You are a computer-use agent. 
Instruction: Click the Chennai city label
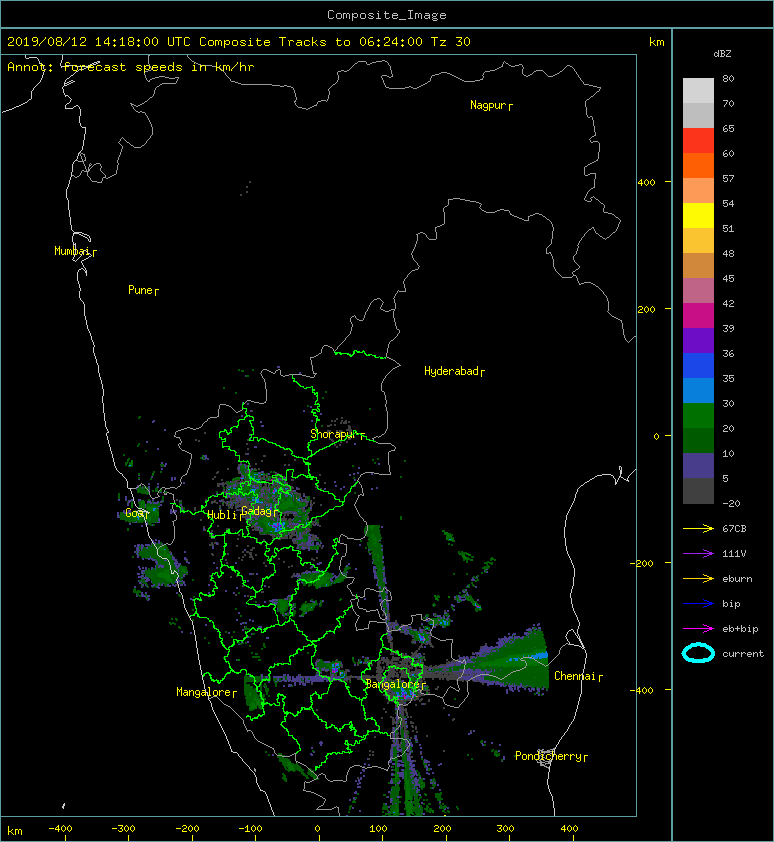point(576,676)
